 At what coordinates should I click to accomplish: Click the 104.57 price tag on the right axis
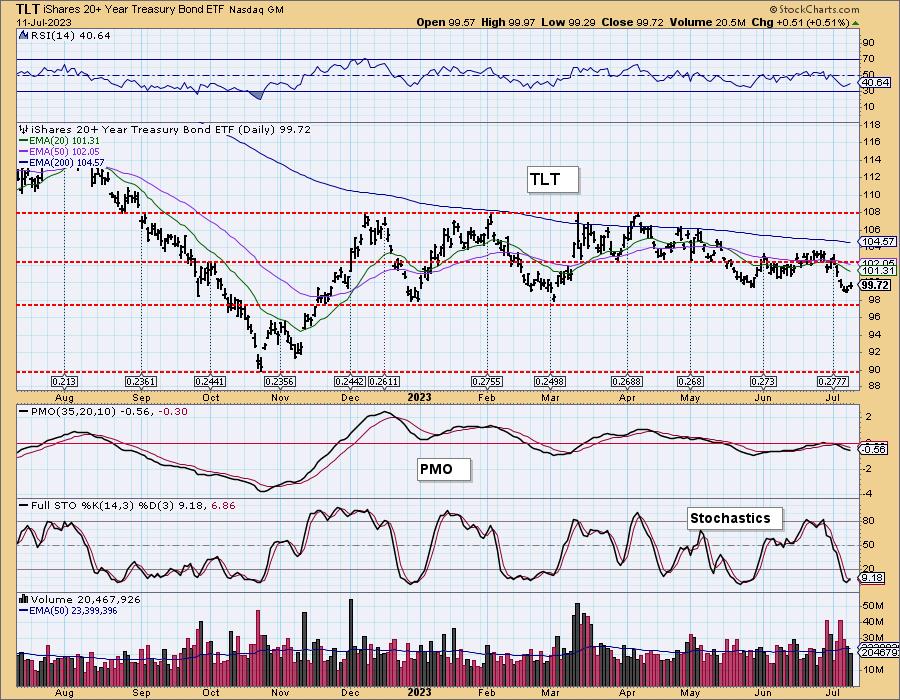[x=878, y=242]
